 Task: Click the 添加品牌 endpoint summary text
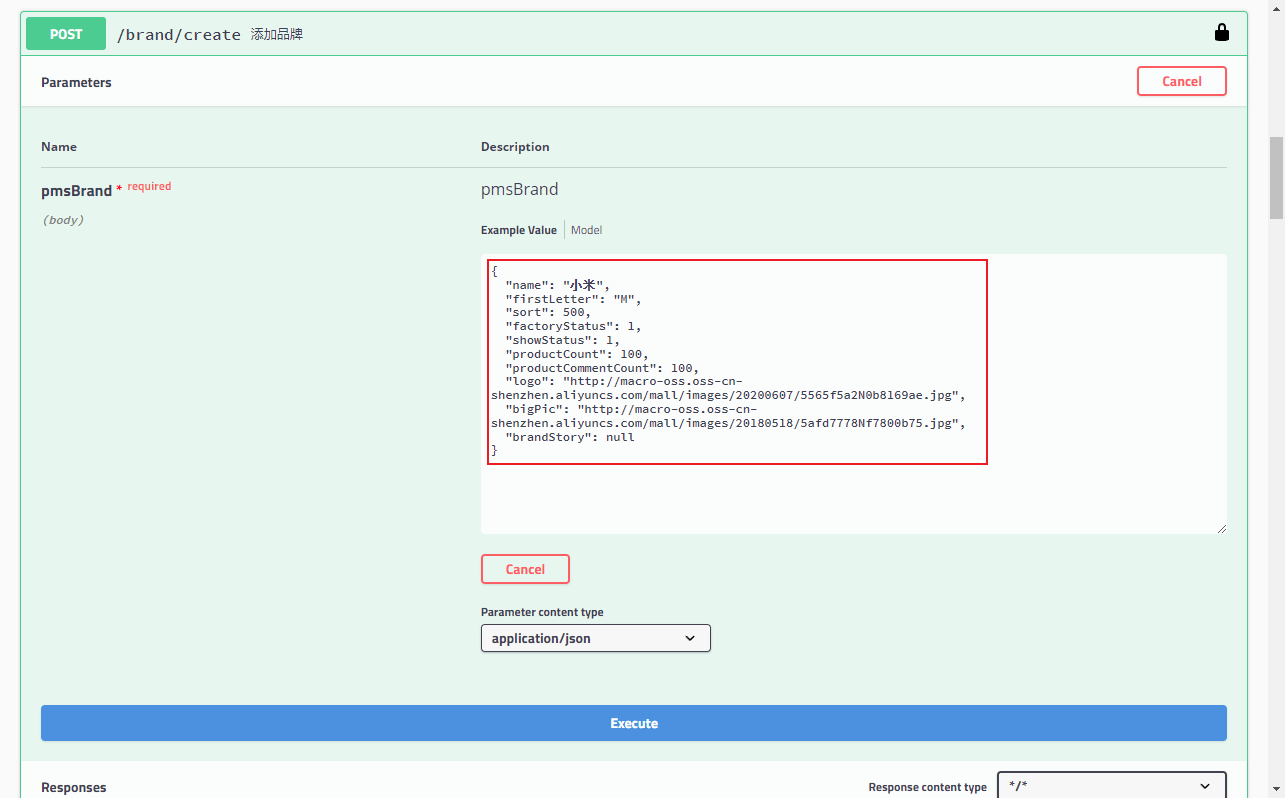tap(277, 34)
